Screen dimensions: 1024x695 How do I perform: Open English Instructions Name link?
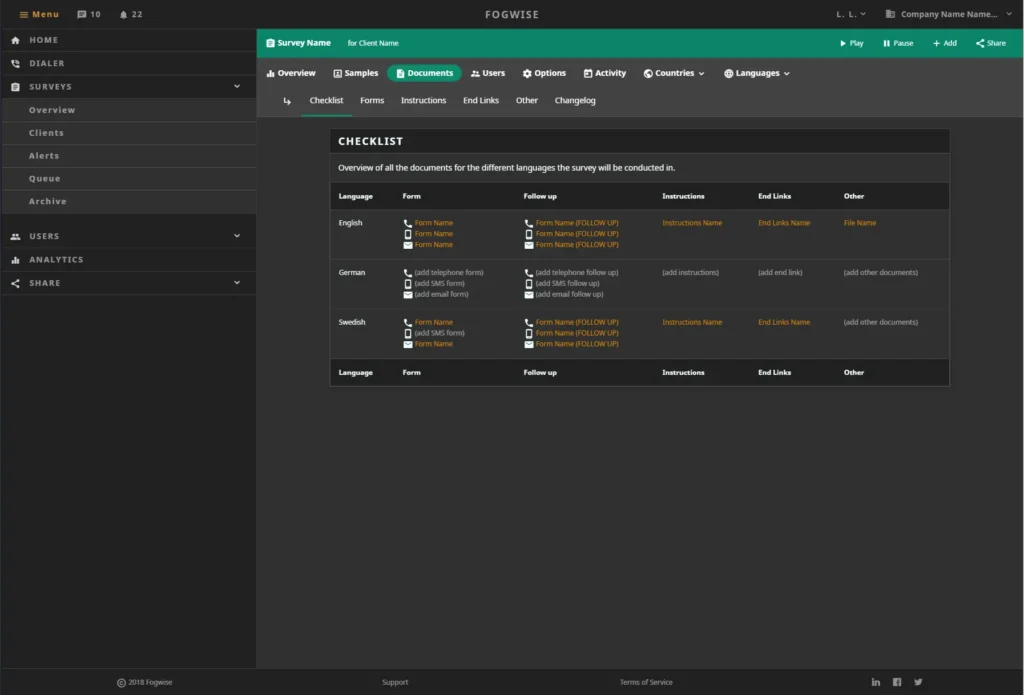(x=692, y=223)
